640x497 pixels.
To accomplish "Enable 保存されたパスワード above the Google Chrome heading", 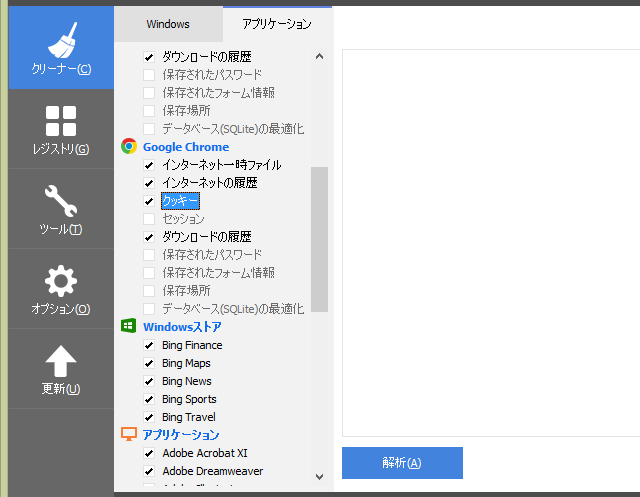I will 149,75.
